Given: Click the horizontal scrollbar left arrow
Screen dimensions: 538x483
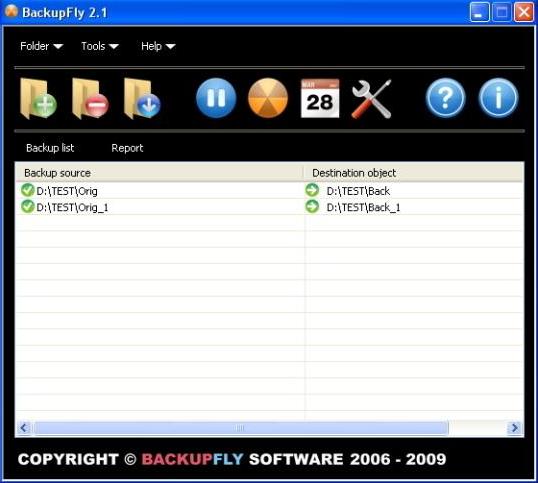Looking at the screenshot, I should (x=24, y=428).
